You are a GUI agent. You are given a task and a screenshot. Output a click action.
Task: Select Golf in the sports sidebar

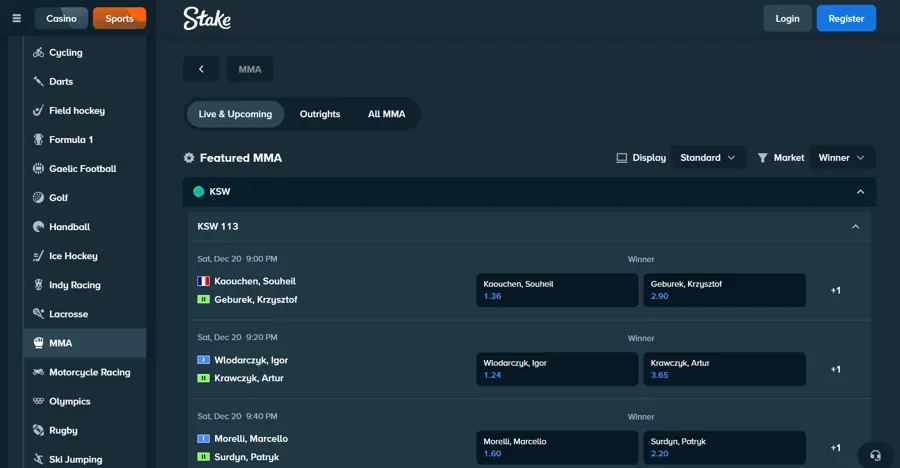click(85, 198)
